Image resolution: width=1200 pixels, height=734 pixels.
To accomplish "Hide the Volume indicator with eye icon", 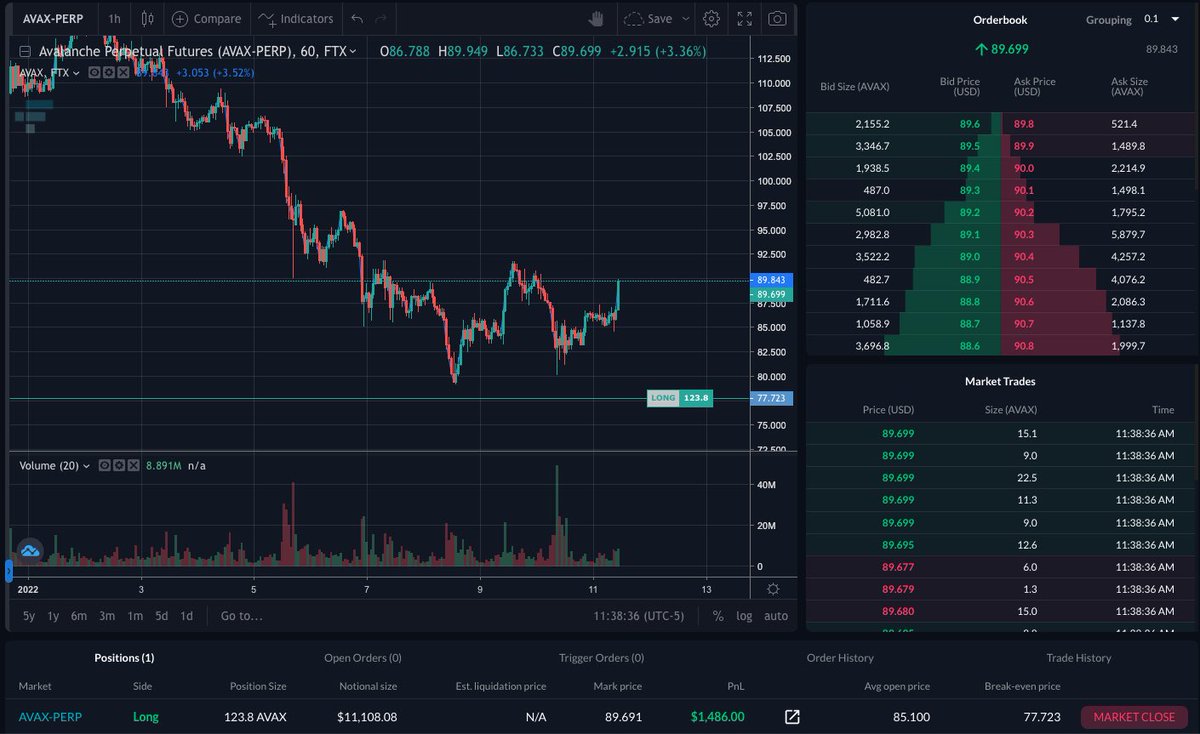I will point(102,465).
